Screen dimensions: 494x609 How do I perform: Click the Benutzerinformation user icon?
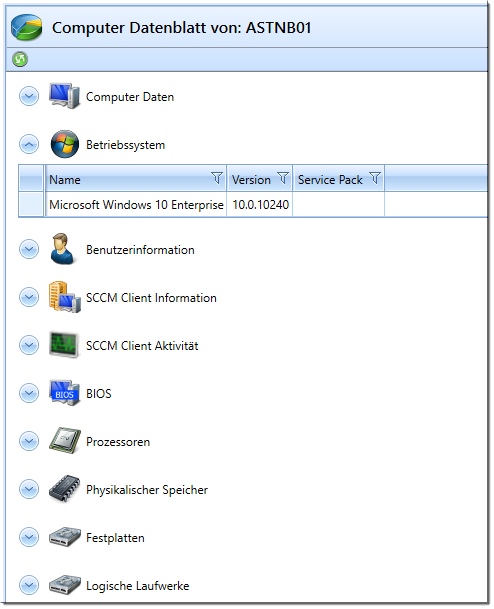(x=62, y=249)
